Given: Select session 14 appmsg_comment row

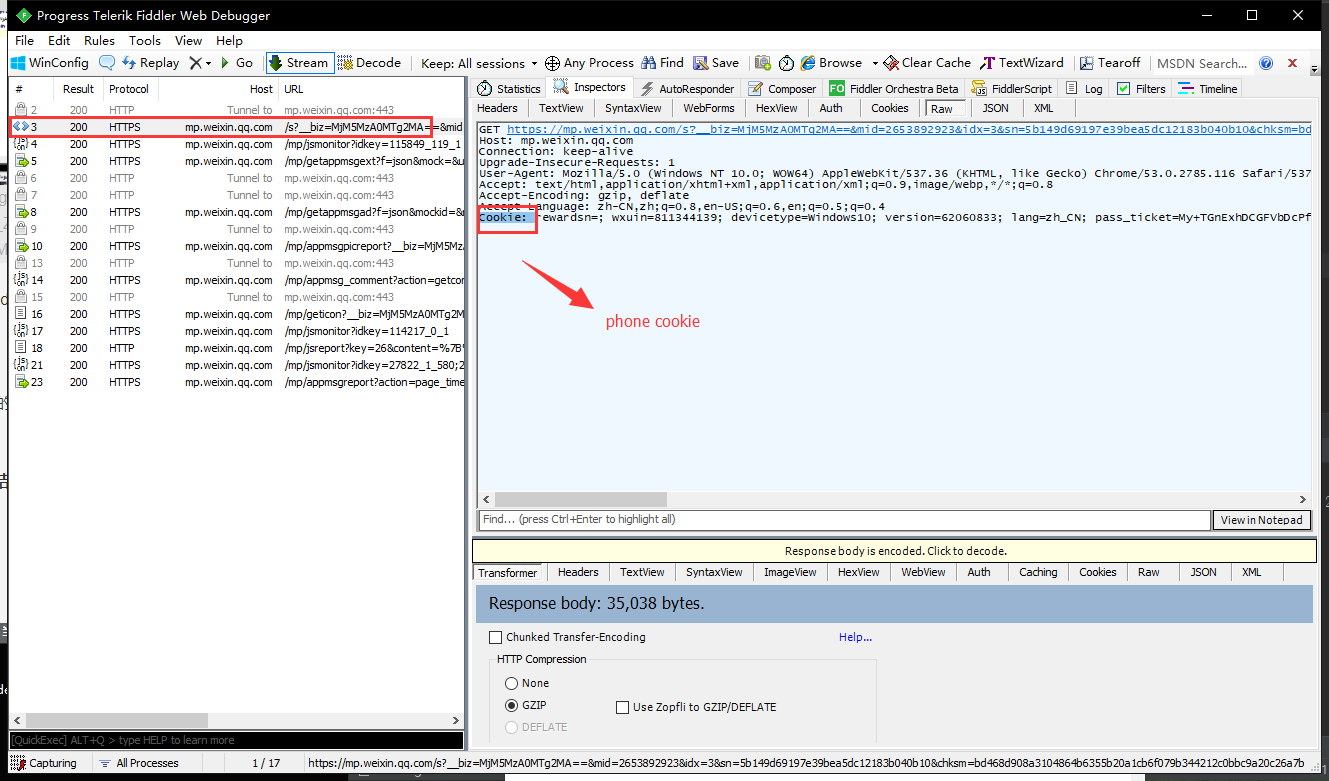Looking at the screenshot, I should (237, 280).
